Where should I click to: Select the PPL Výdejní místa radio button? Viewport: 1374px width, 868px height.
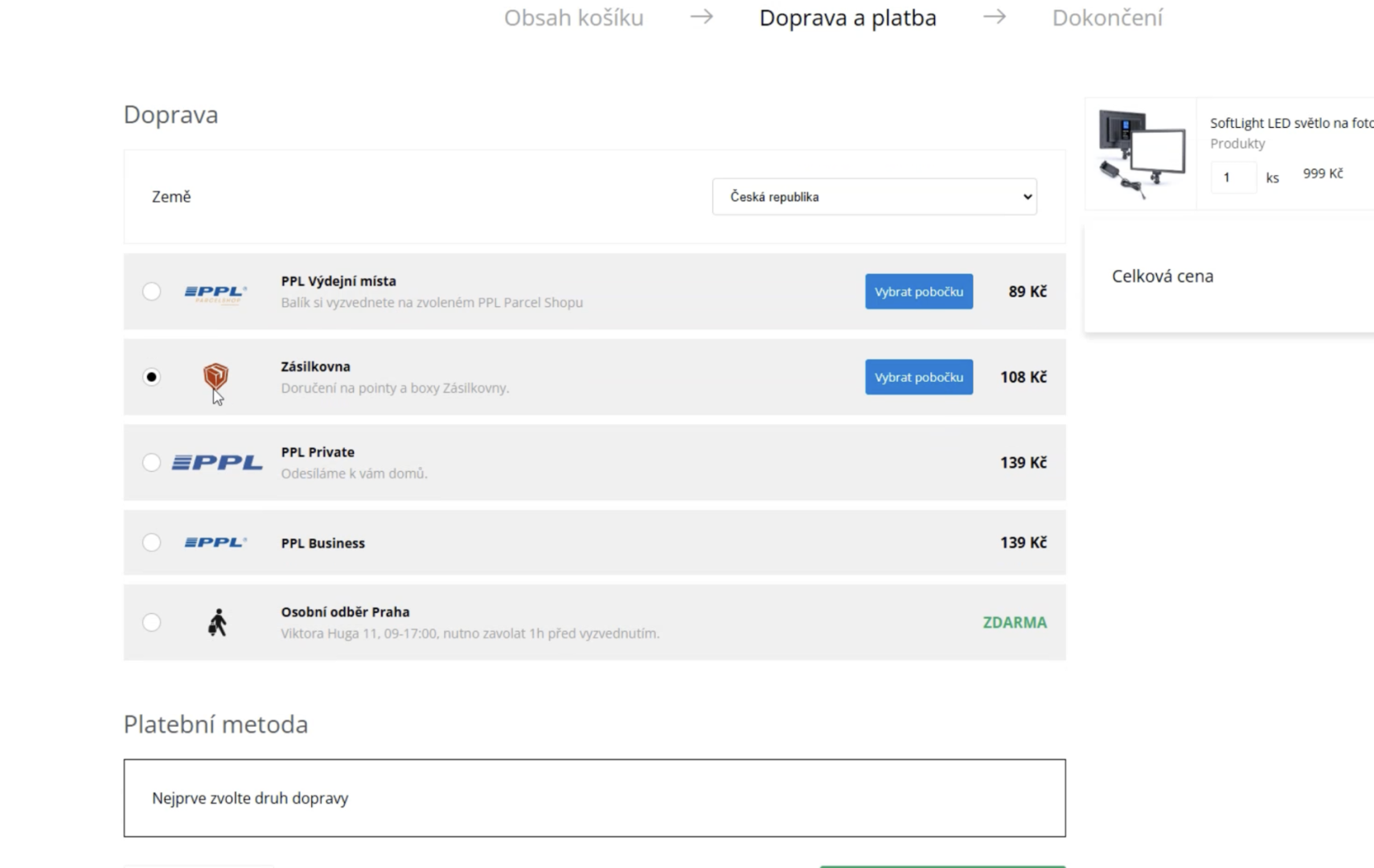coord(151,292)
